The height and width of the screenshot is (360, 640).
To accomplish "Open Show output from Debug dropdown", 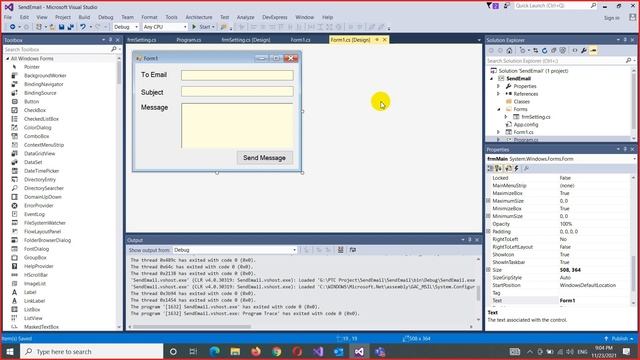I will click(x=235, y=250).
